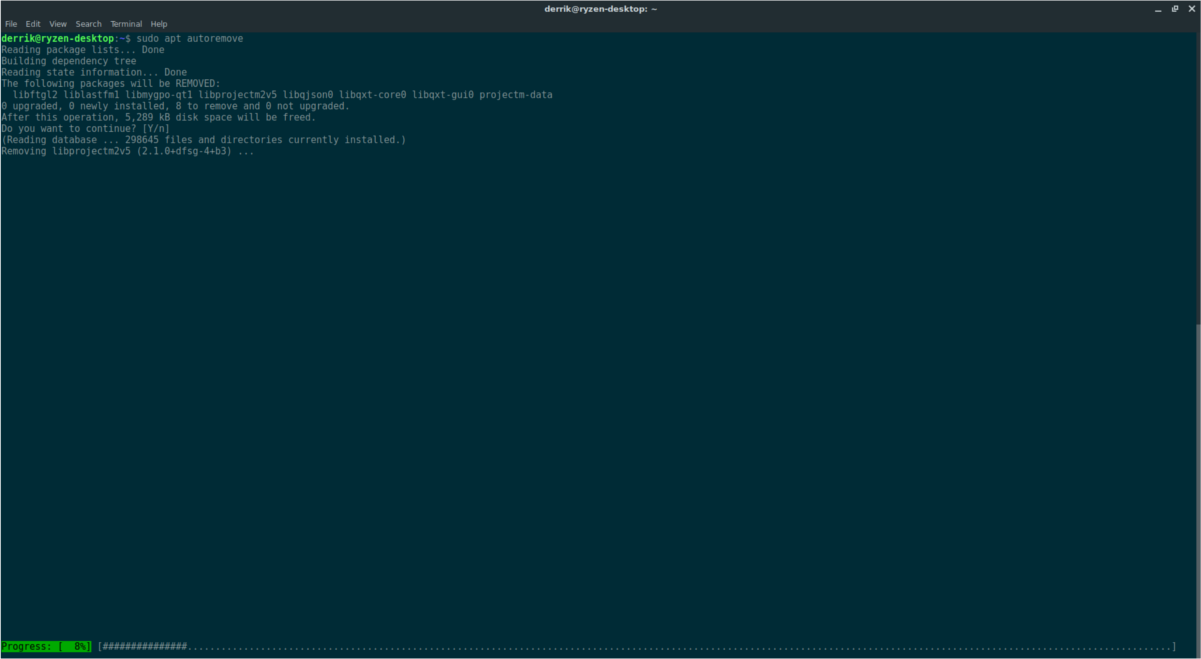
Task: Click 'The following packages will be REMOVED:' line
Action: click(x=110, y=83)
